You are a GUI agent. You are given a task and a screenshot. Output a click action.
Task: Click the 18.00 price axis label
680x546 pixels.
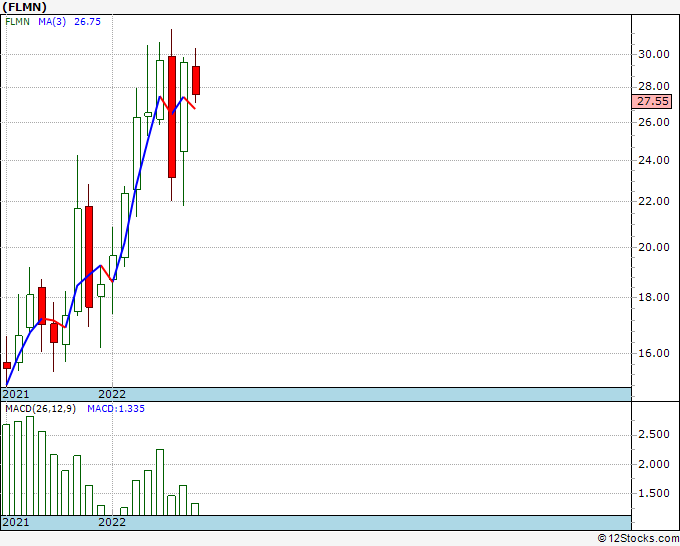(x=654, y=298)
